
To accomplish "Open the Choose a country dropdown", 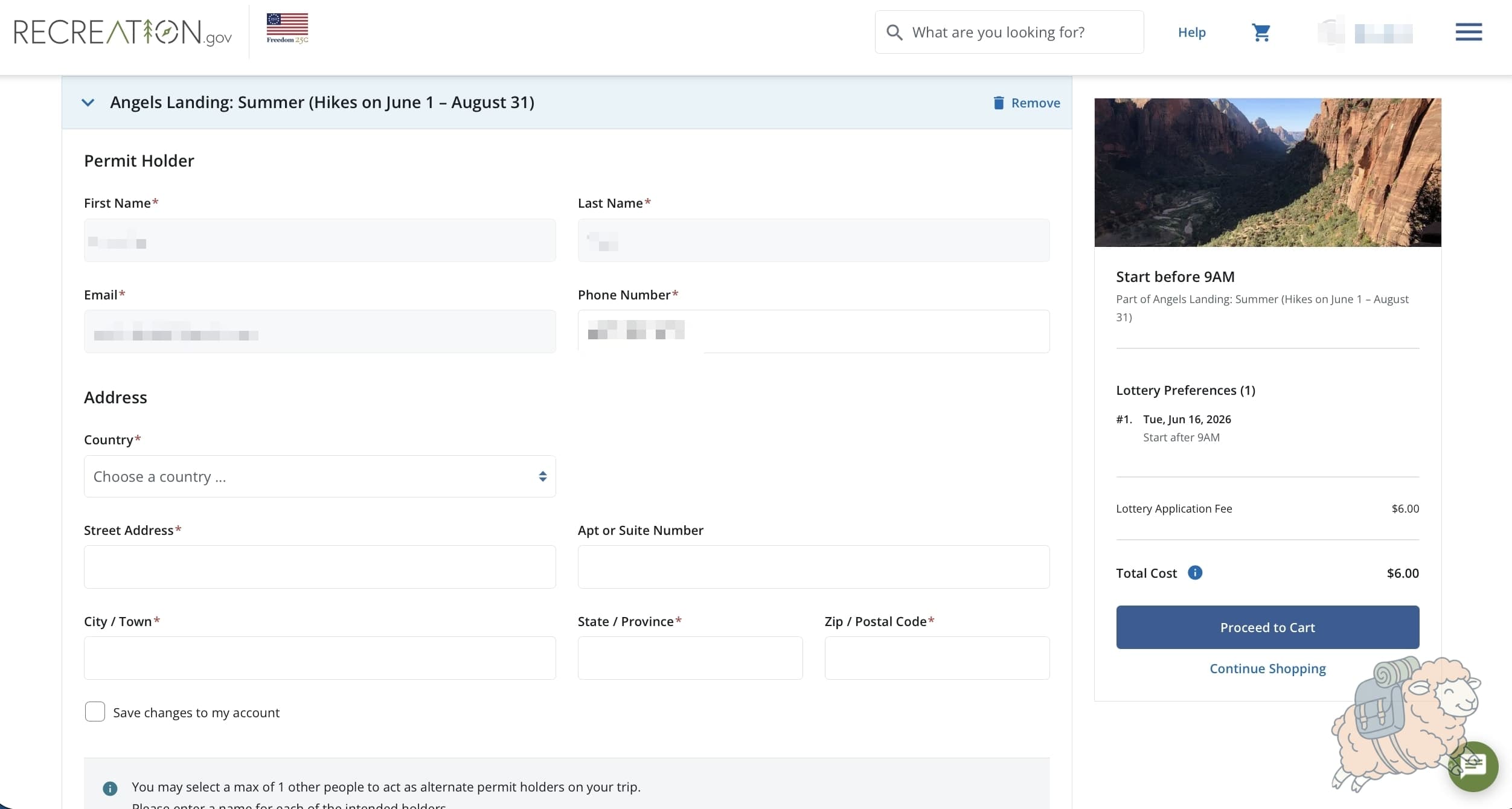I will point(319,476).
